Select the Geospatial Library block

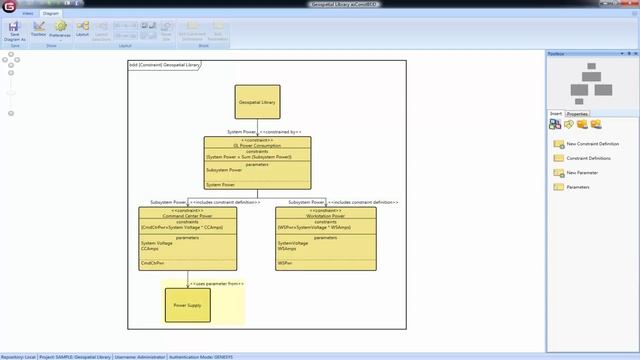coord(258,102)
